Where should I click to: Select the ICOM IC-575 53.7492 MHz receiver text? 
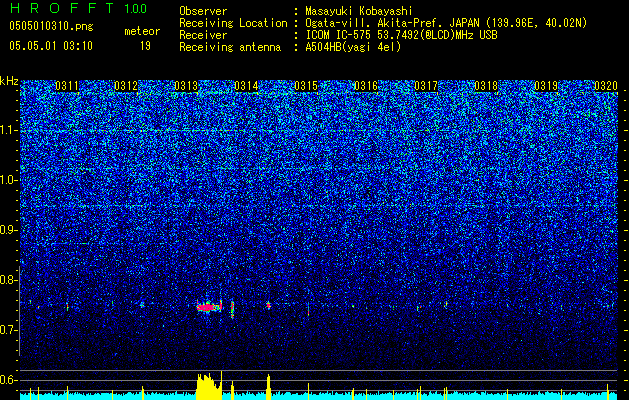click(401, 35)
